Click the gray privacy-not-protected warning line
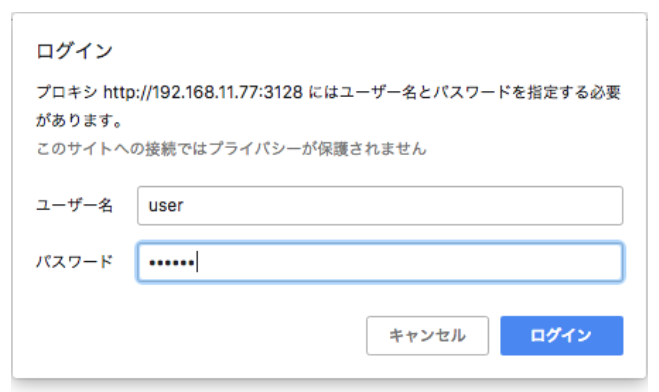This screenshot has height=392, width=659. click(x=231, y=148)
